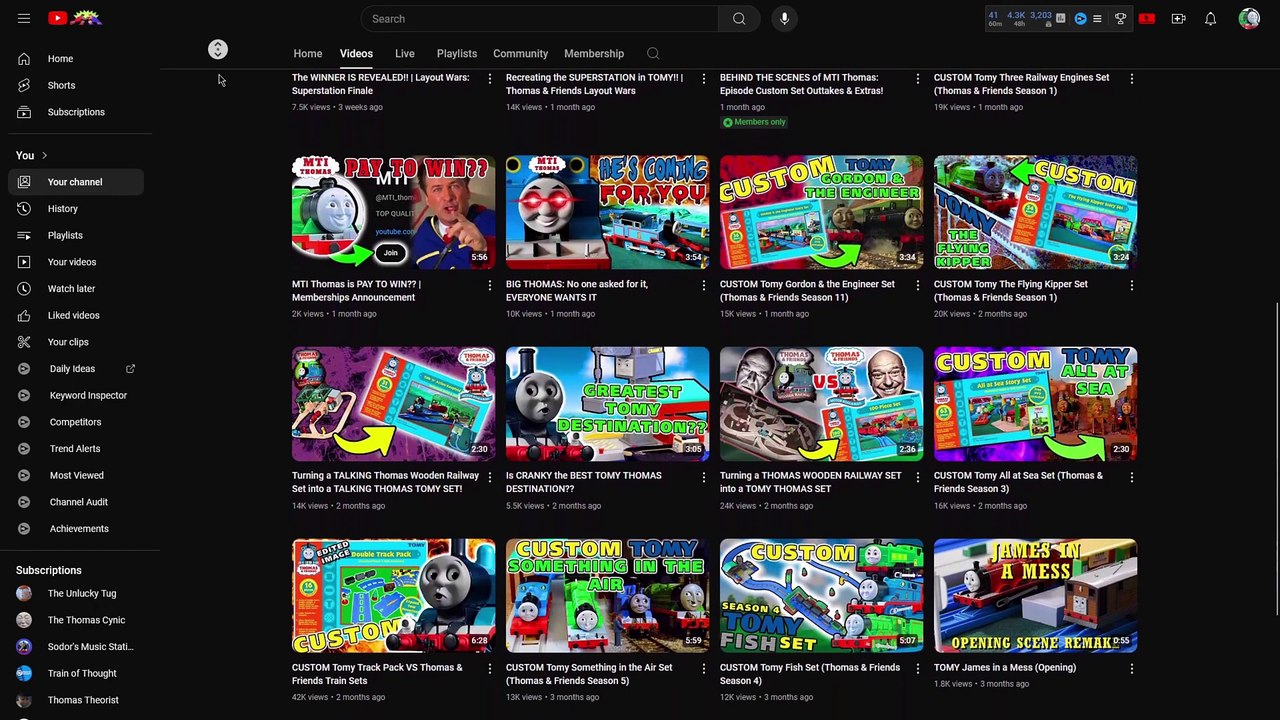
Task: Open Watch later in sidebar
Action: tap(76, 288)
